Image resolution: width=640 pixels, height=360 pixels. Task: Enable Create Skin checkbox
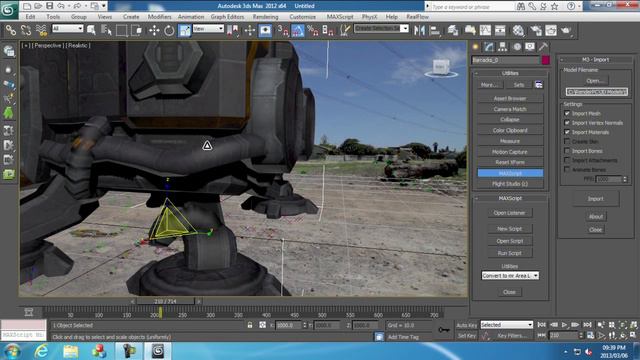567,141
